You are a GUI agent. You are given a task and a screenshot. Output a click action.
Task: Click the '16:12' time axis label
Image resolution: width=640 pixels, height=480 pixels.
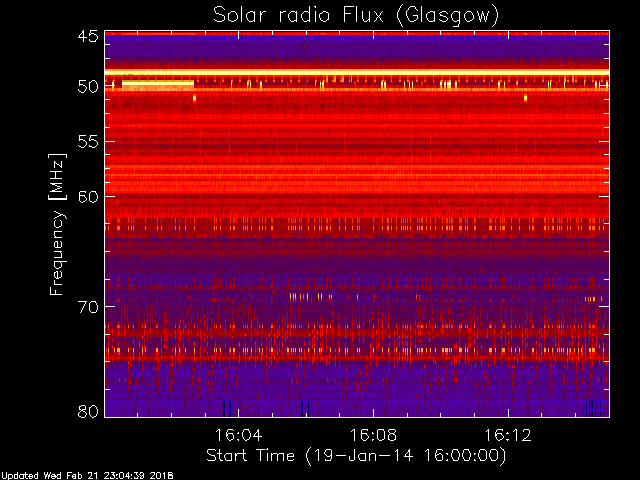[508, 435]
